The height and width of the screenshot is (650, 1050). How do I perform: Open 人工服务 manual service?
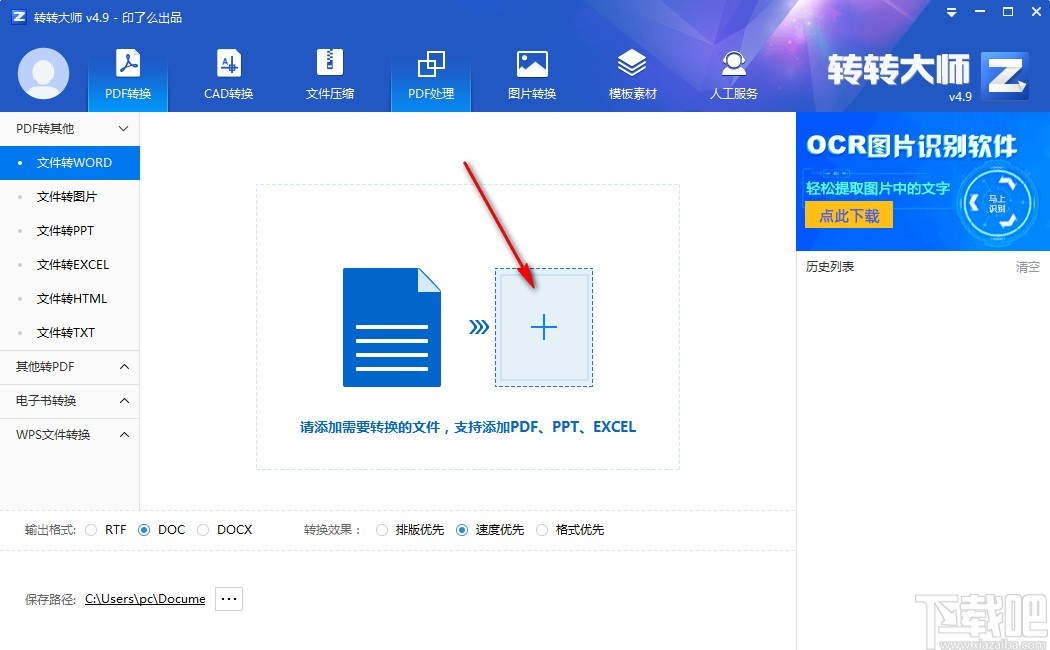pos(733,75)
